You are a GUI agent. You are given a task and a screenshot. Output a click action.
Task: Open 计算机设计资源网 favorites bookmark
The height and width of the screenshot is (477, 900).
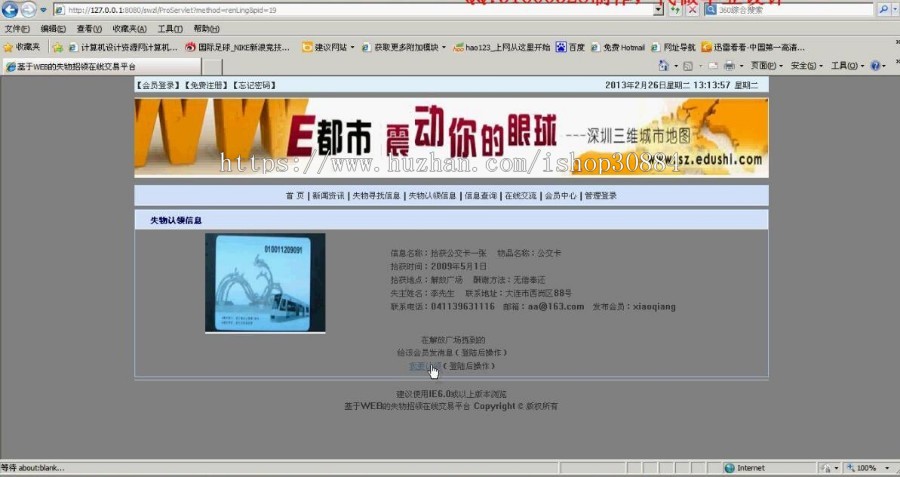[123, 47]
